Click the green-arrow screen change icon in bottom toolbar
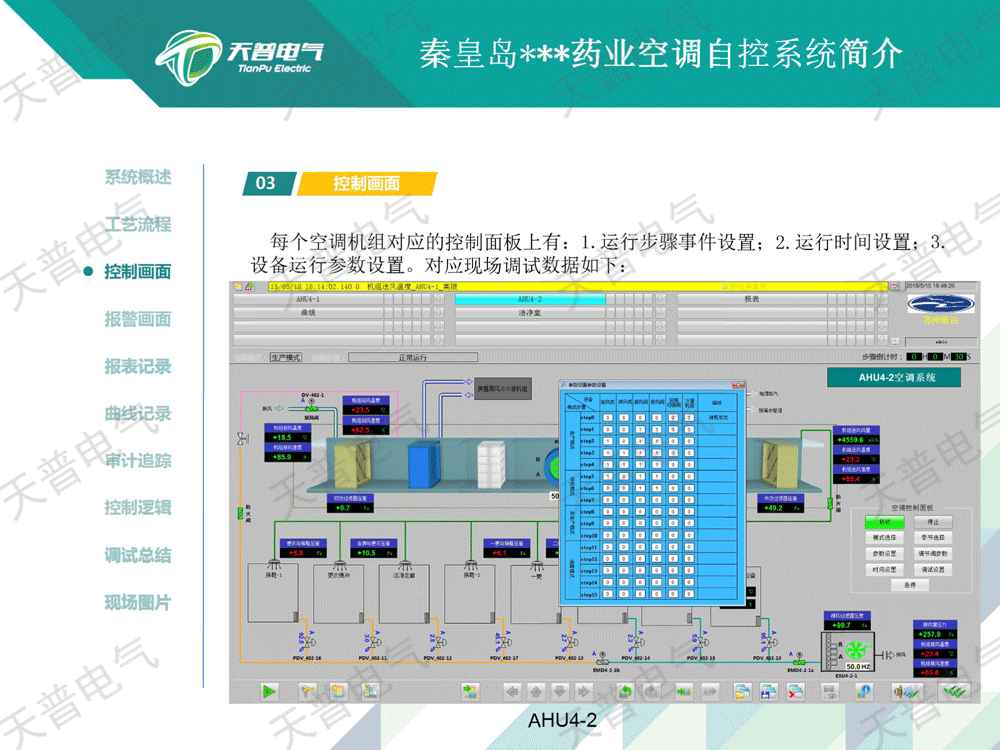This screenshot has width=1000, height=750. tap(471, 691)
